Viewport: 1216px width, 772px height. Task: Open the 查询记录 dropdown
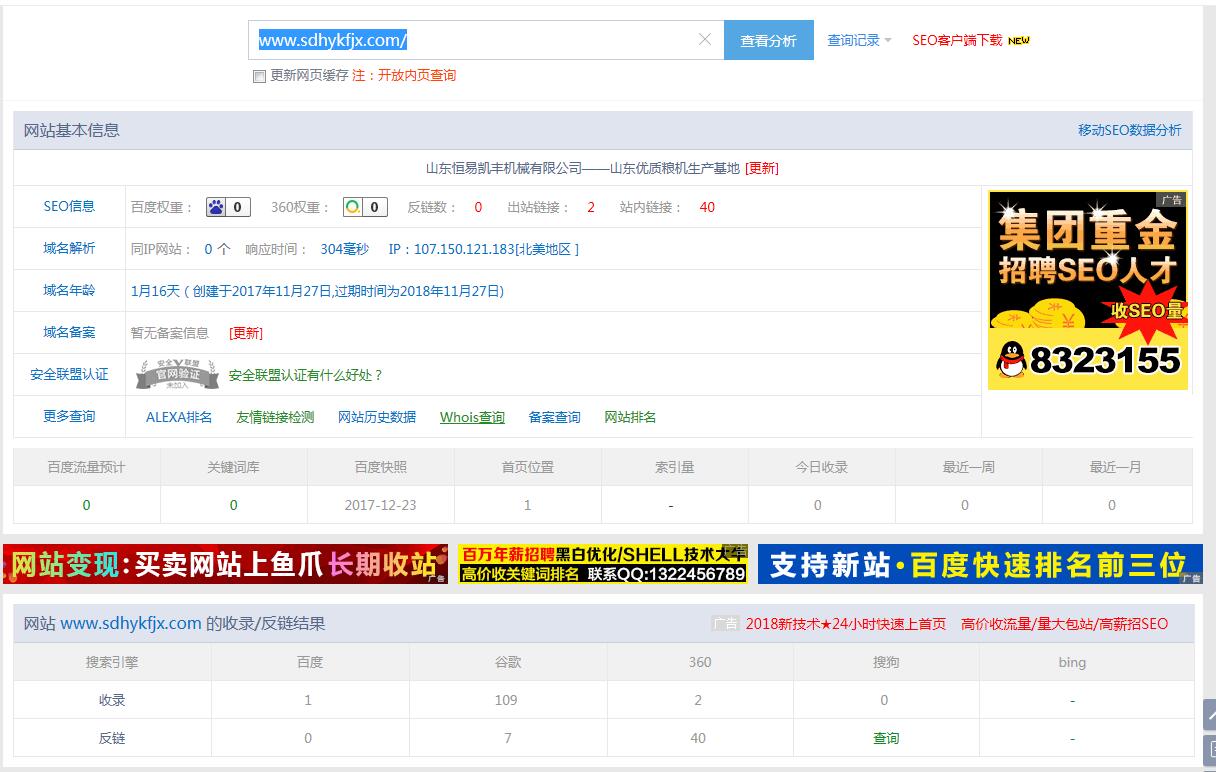(859, 40)
